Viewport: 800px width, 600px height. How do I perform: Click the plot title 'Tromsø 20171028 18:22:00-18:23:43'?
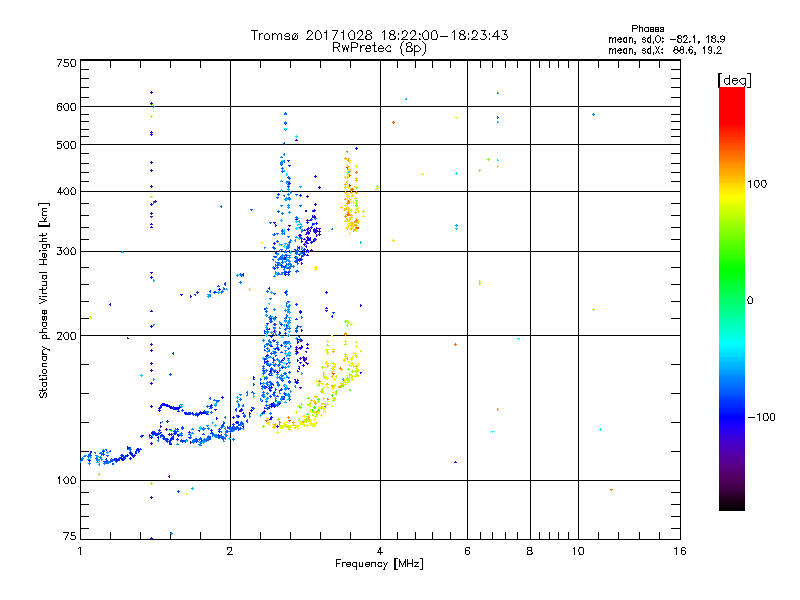click(x=379, y=35)
